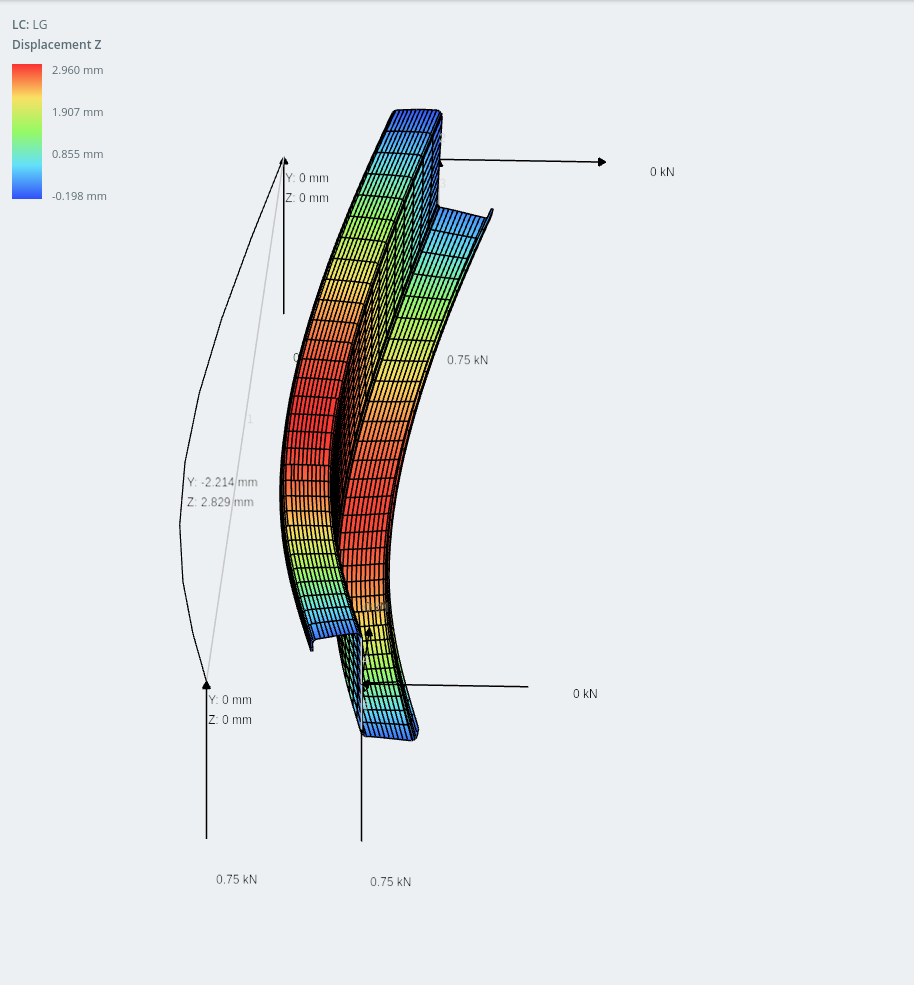Click the upper node Y: 0 mm label
This screenshot has height=985, width=914.
[307, 178]
